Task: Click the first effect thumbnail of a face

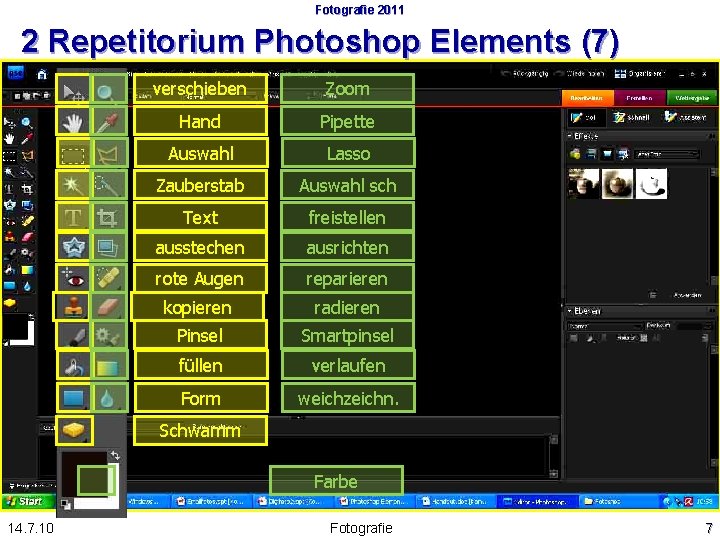Action: [584, 184]
